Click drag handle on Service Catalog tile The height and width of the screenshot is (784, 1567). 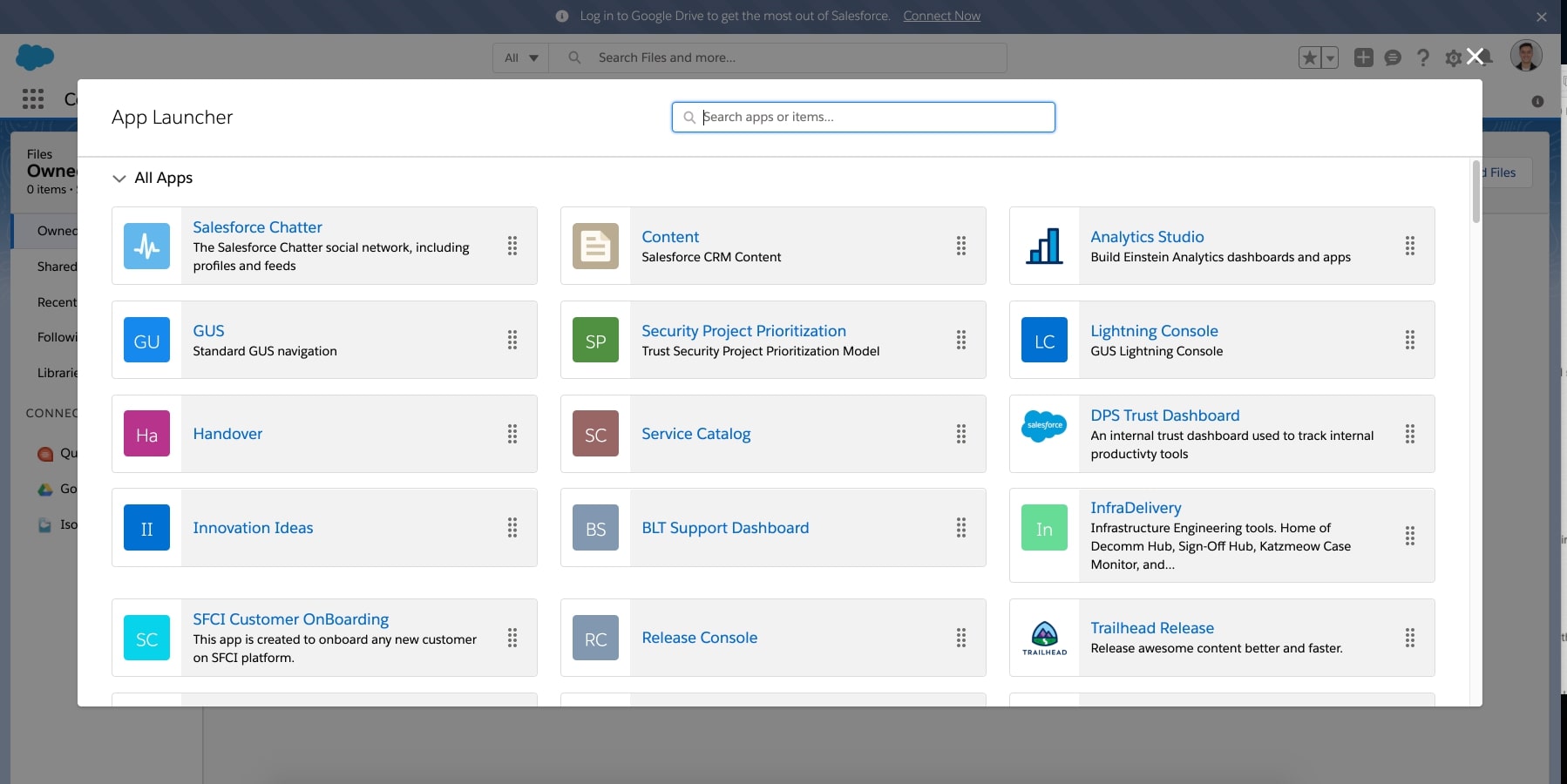point(961,434)
